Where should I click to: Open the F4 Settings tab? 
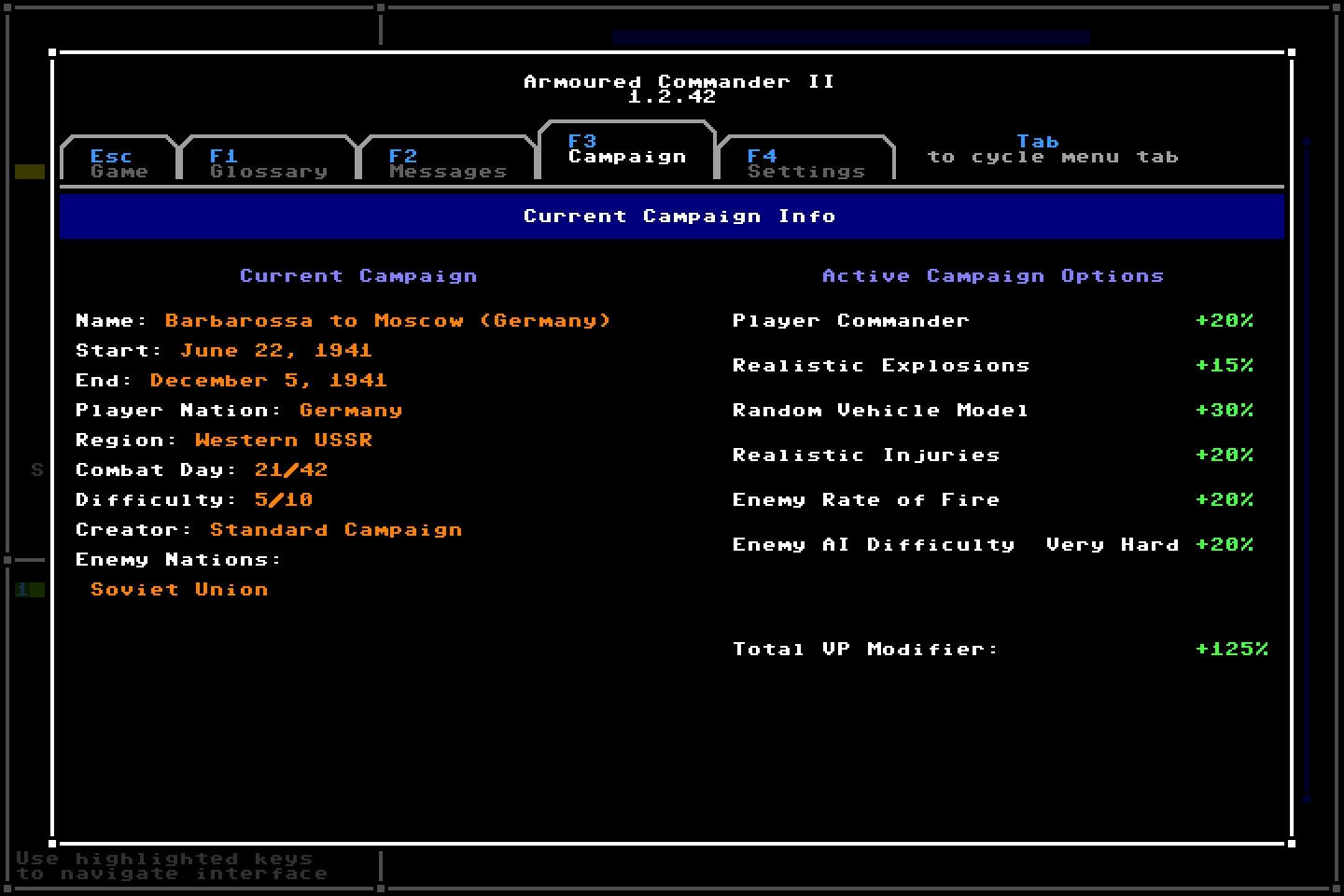click(x=806, y=159)
